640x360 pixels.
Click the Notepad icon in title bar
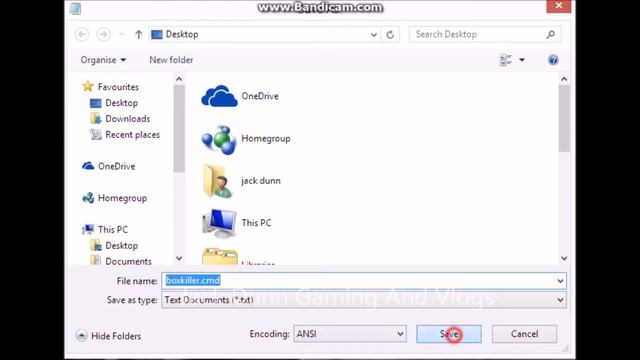(75, 9)
